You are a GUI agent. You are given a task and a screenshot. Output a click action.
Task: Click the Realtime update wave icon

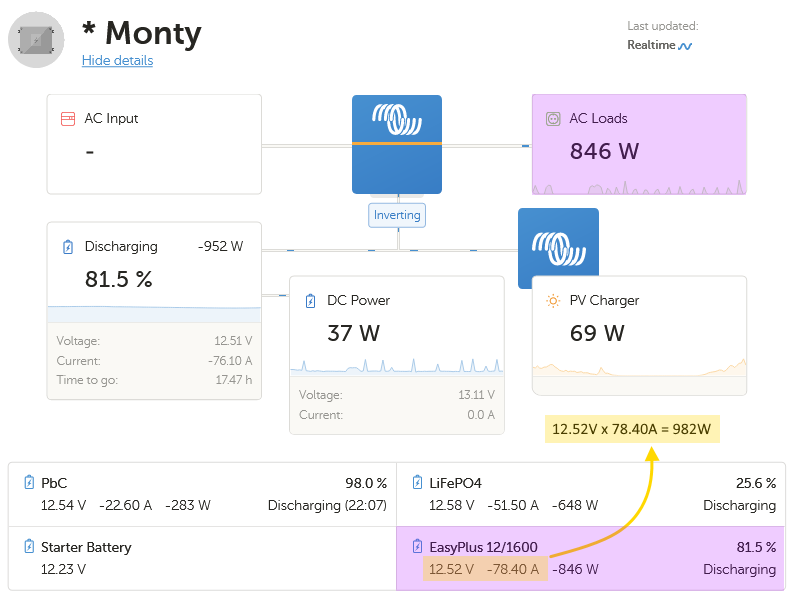tap(685, 46)
